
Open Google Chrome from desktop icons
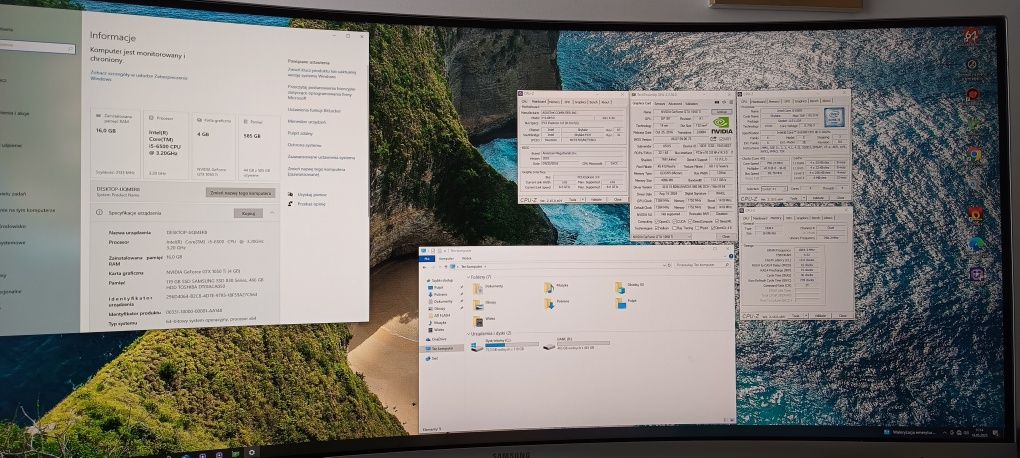click(x=974, y=154)
